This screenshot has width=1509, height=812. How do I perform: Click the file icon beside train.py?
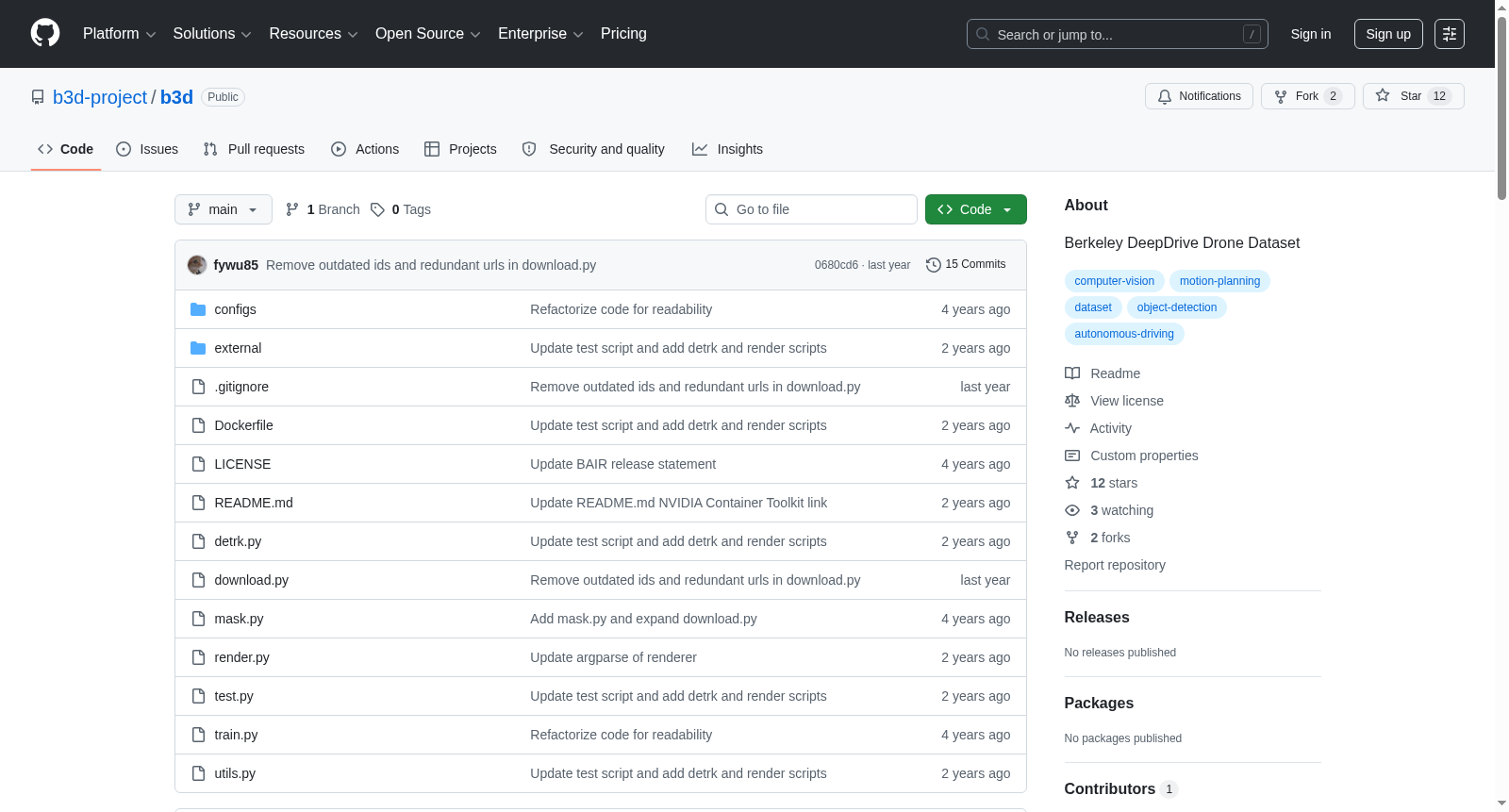(x=198, y=735)
